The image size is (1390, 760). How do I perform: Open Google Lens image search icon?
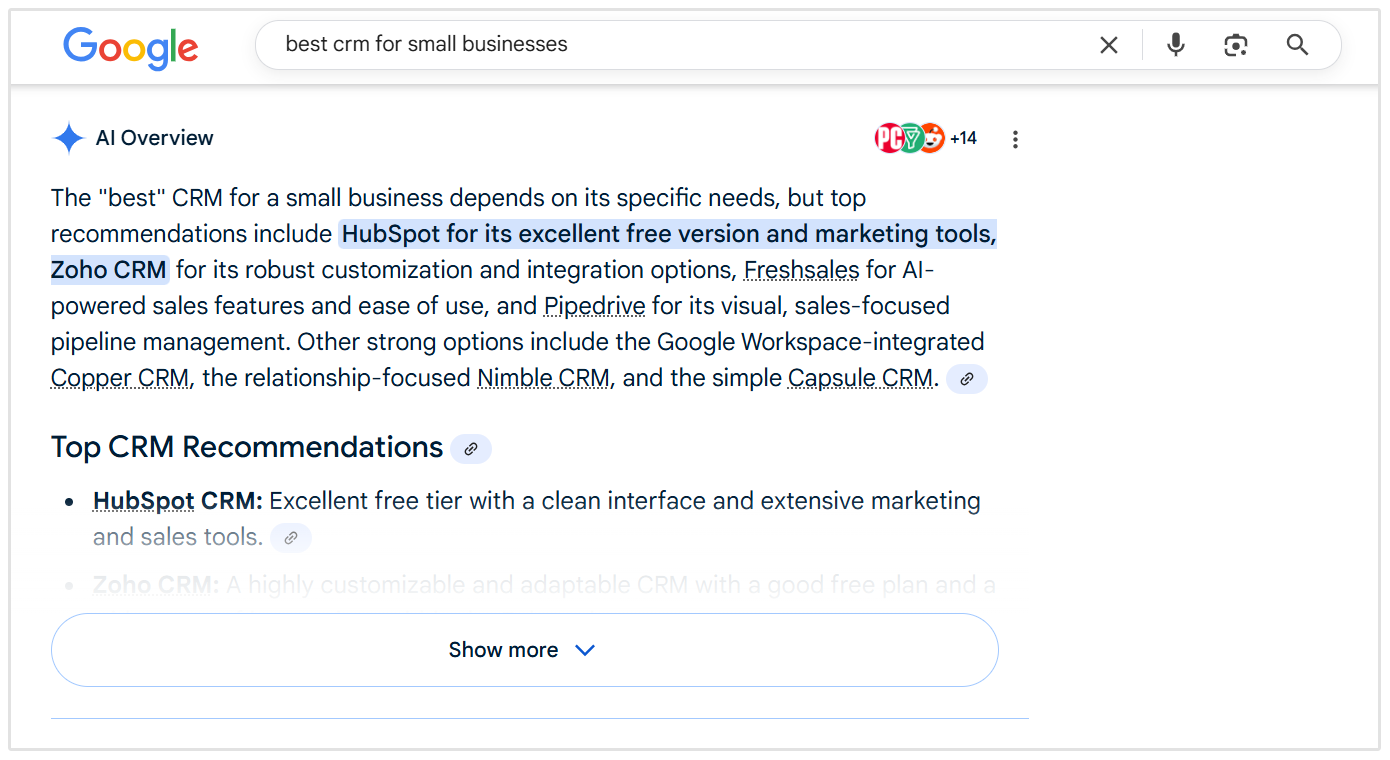(x=1236, y=45)
